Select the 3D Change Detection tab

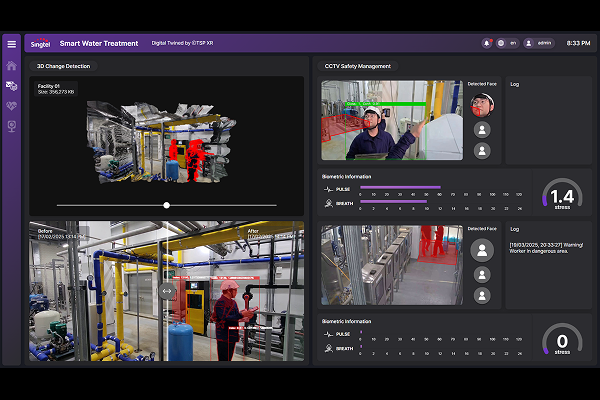coord(63,66)
